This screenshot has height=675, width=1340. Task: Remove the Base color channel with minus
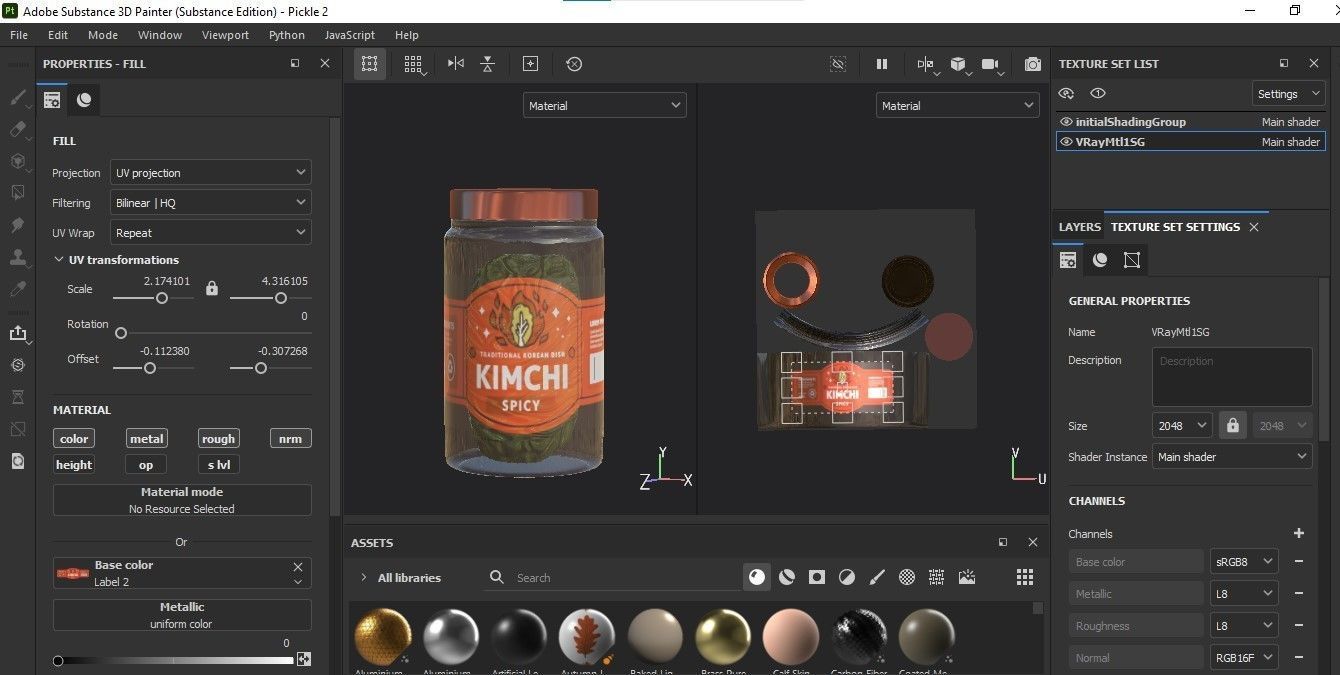[x=1299, y=561]
